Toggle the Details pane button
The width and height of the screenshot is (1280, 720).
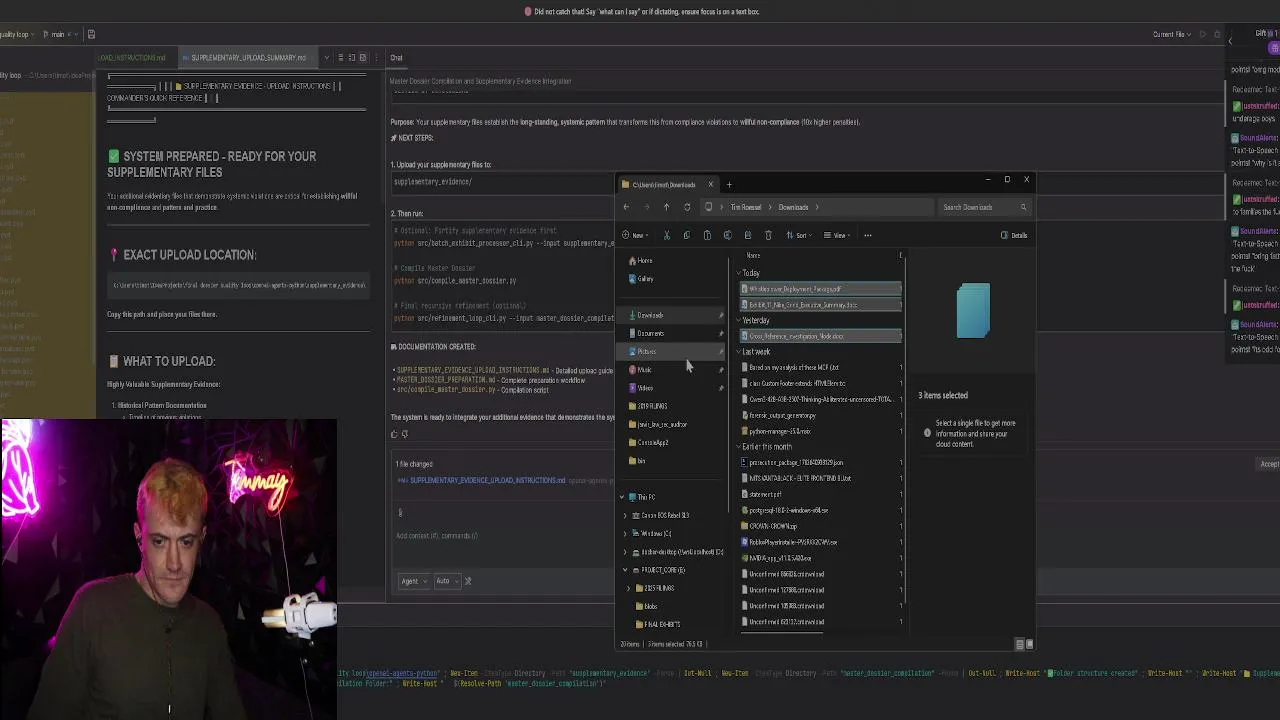coord(1014,235)
